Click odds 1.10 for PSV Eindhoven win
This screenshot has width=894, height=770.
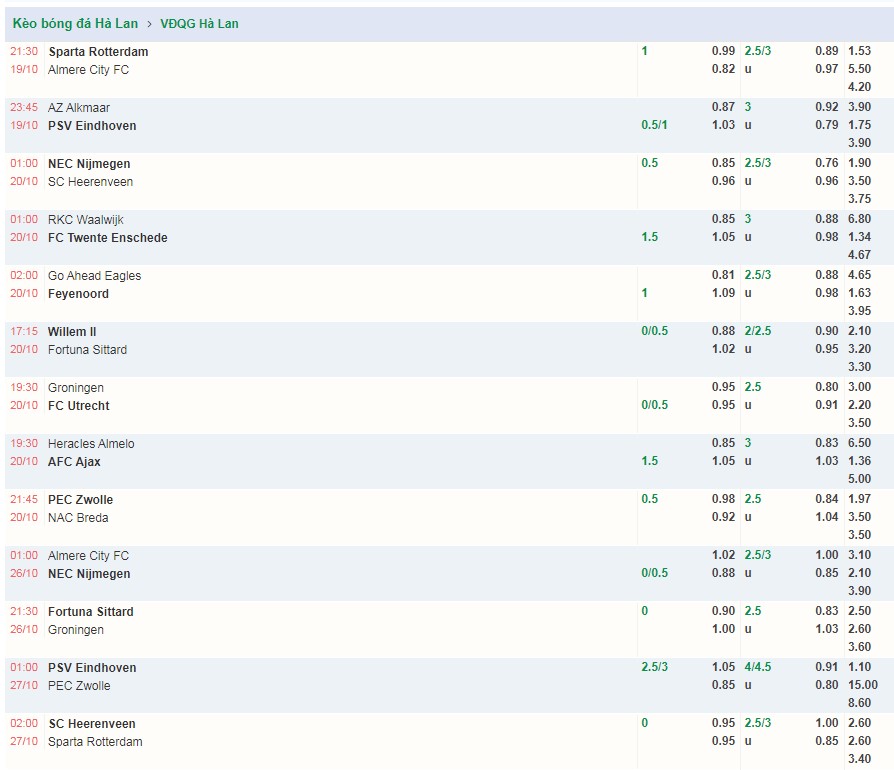[x=859, y=666]
